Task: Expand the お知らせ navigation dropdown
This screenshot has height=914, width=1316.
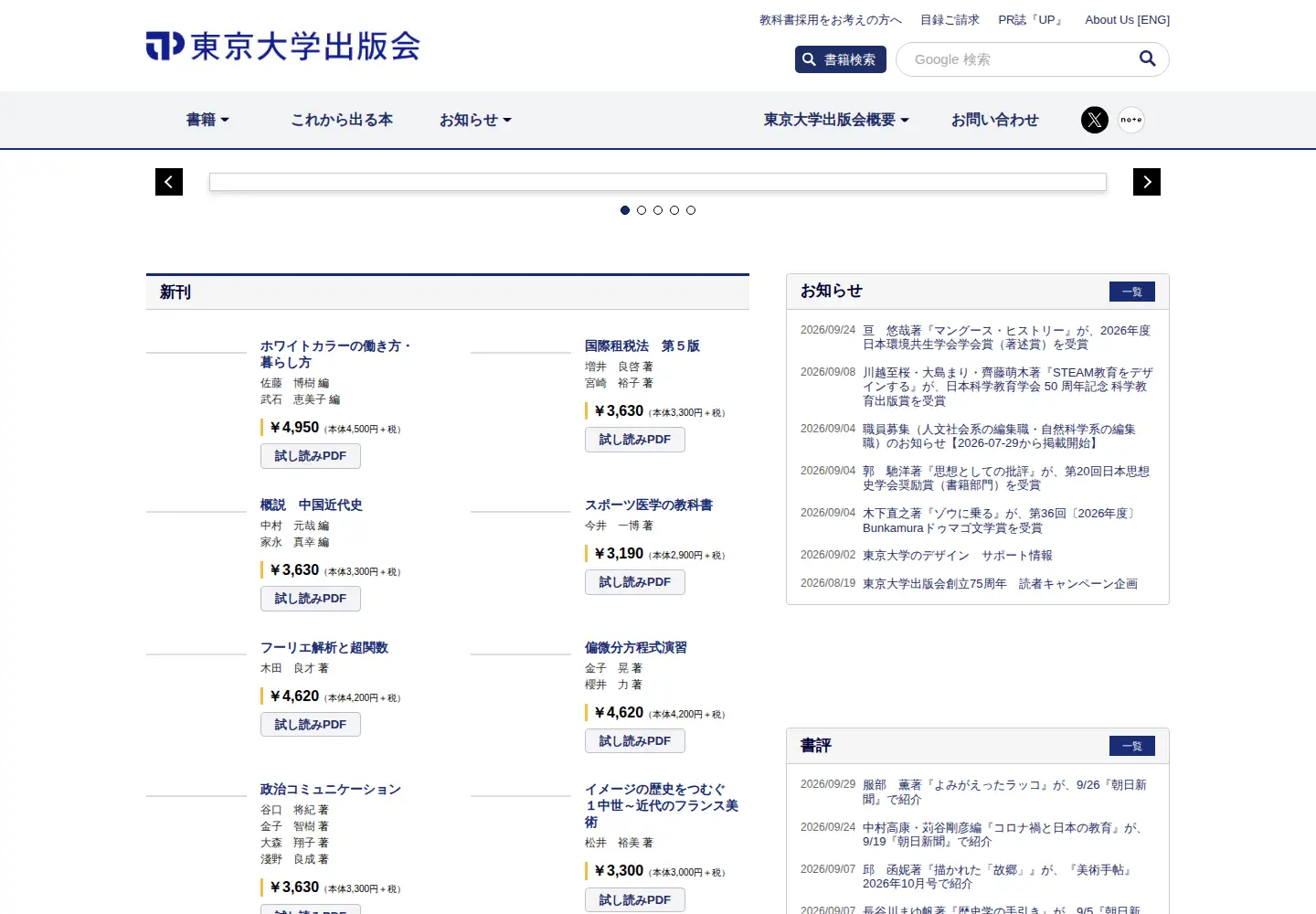Action: click(475, 120)
